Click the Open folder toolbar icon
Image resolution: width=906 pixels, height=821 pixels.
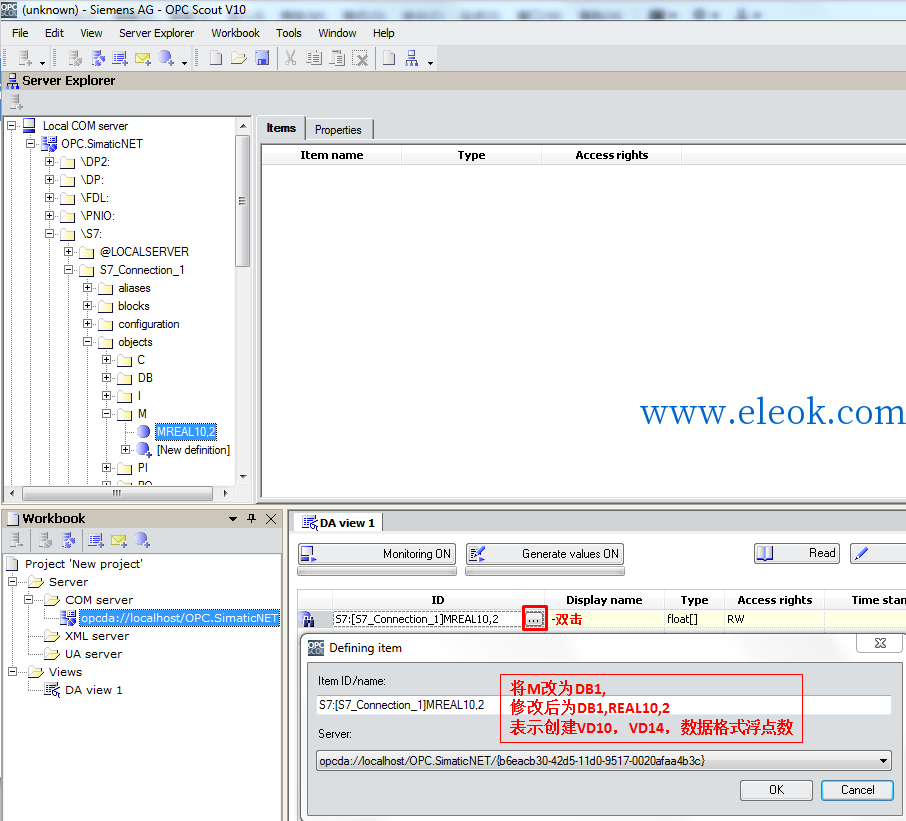coord(239,58)
